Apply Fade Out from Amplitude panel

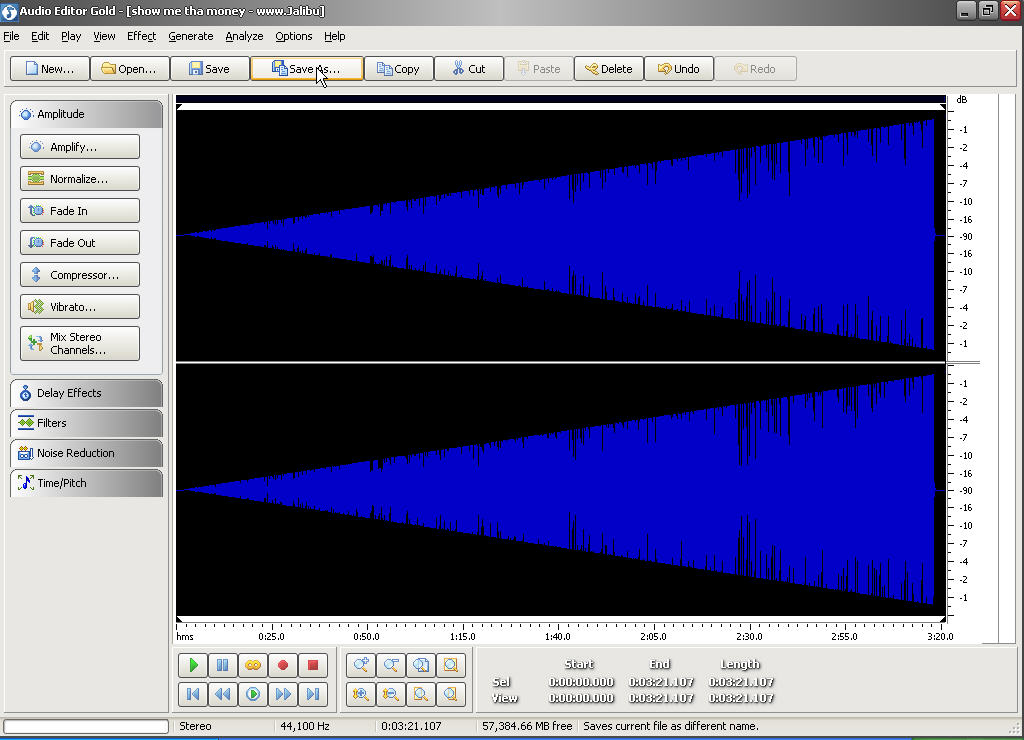coord(80,243)
